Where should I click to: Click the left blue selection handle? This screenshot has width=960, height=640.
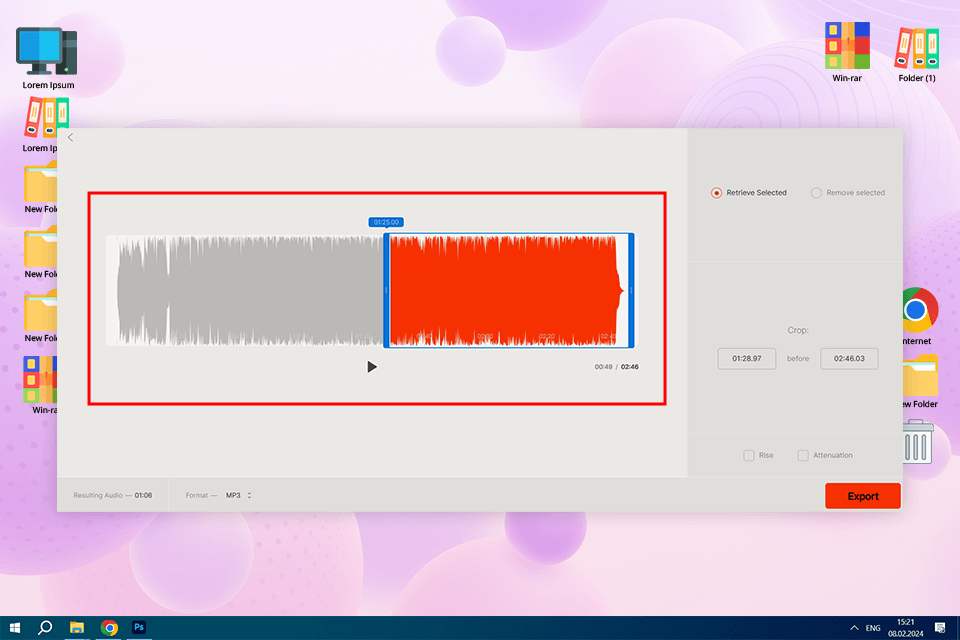click(x=386, y=290)
